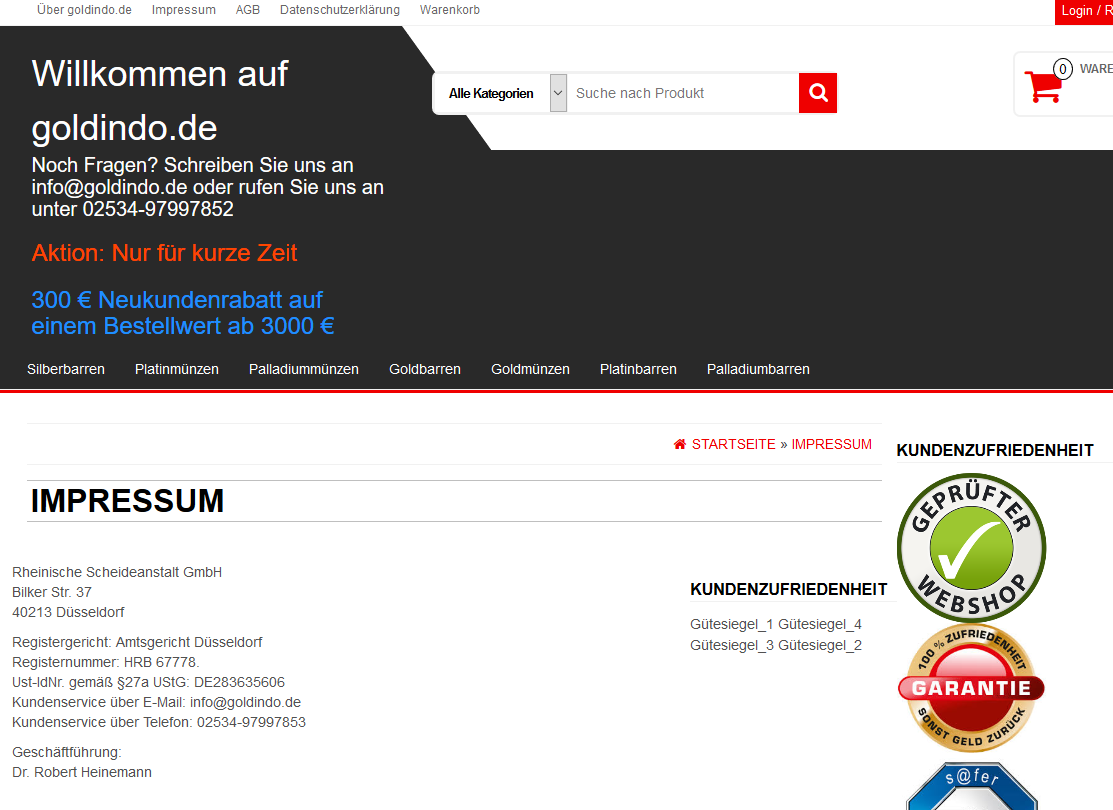Click the '40213 Düsseldorf' line
Image resolution: width=1113 pixels, height=810 pixels.
(x=68, y=612)
